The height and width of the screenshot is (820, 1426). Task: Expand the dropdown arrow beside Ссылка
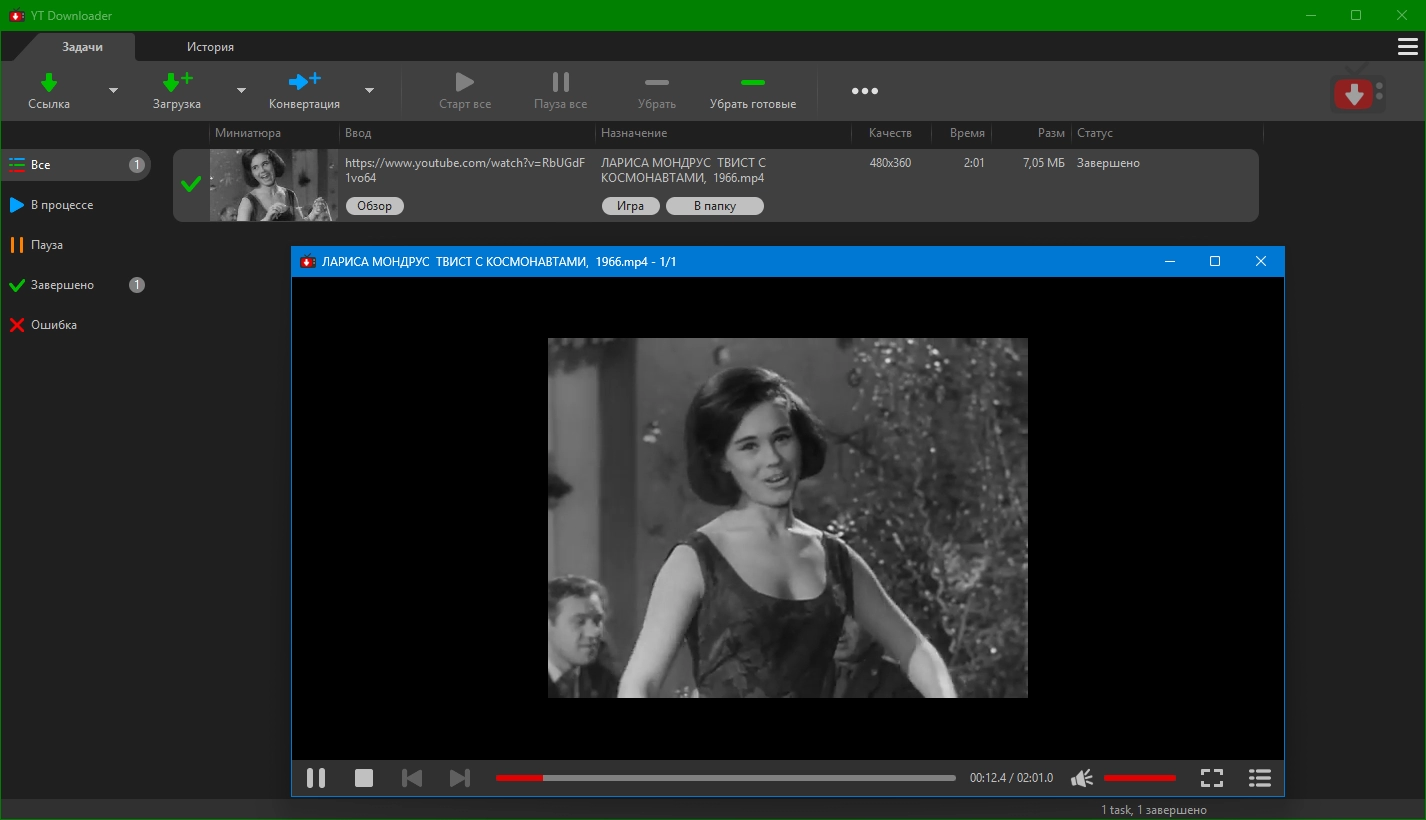pyautogui.click(x=113, y=90)
